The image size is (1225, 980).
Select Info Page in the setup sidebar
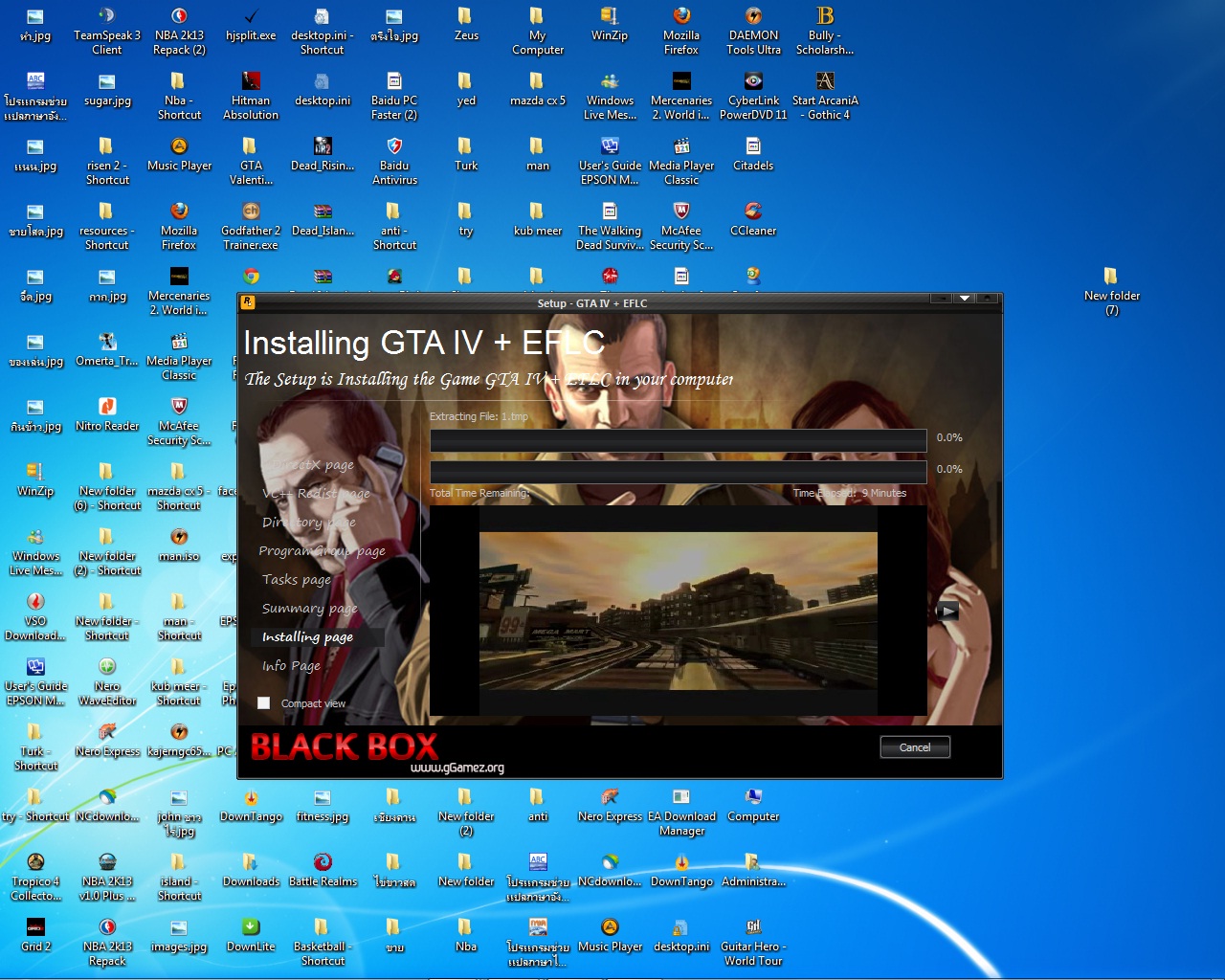(292, 666)
